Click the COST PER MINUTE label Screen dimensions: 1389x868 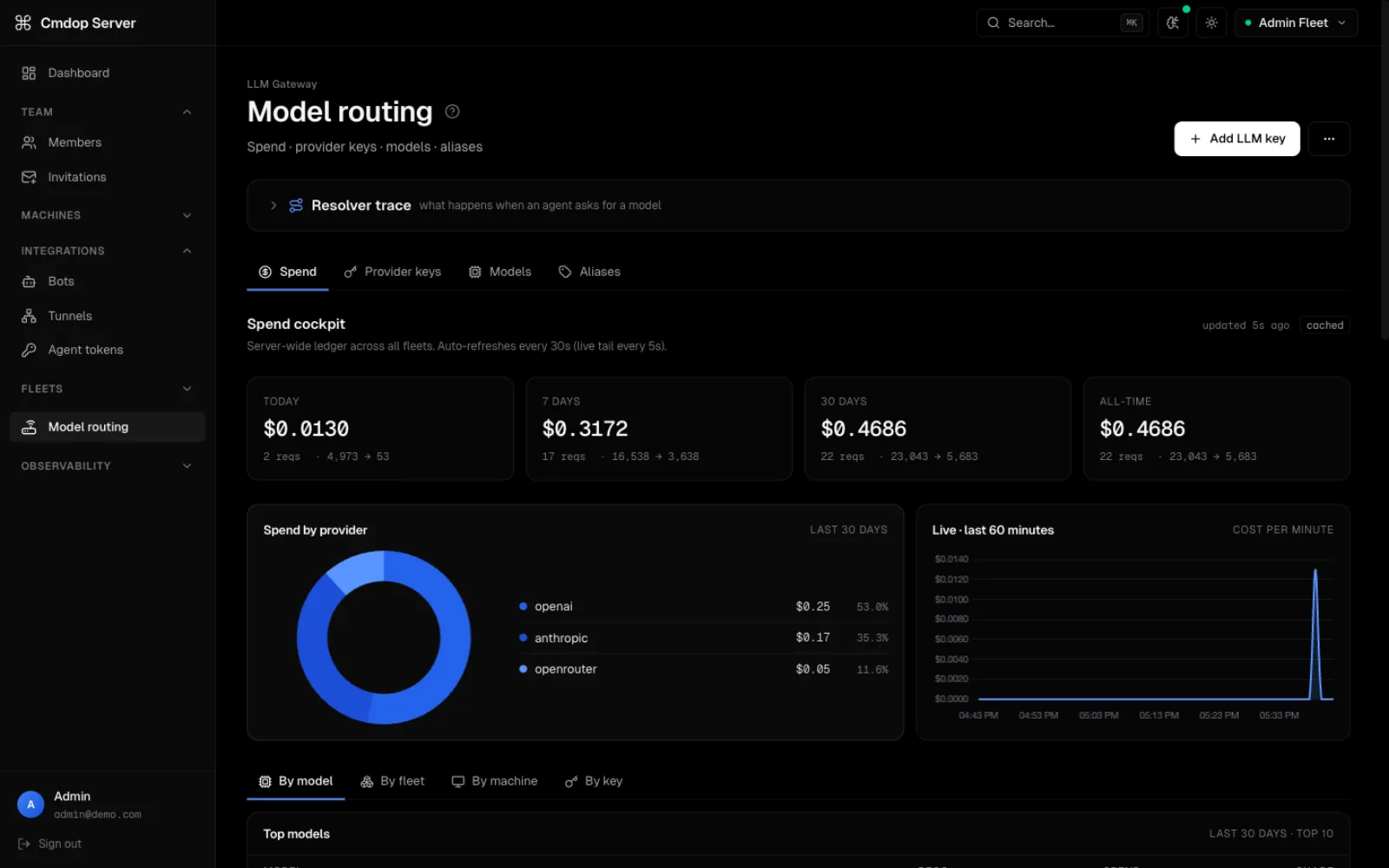coord(1283,530)
